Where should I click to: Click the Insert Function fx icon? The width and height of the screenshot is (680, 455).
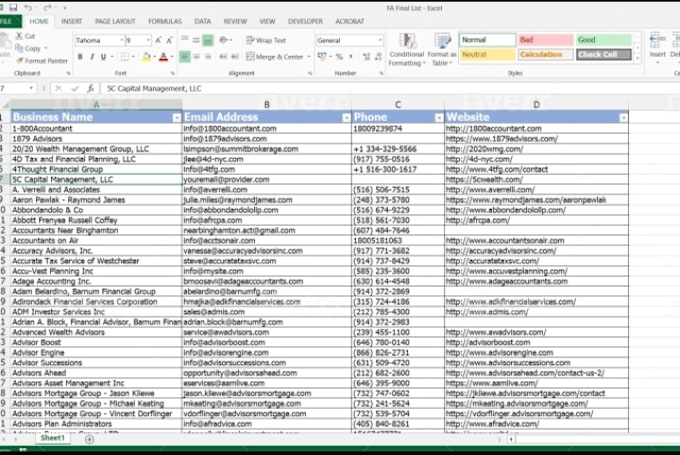(x=90, y=88)
